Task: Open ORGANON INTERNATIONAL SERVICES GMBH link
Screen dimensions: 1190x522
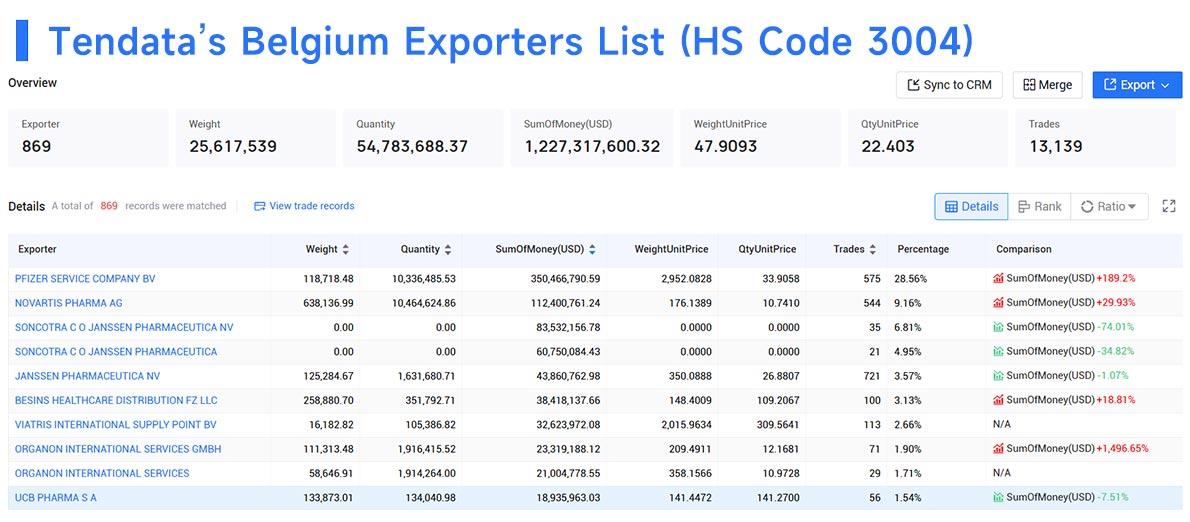Action: (118, 448)
